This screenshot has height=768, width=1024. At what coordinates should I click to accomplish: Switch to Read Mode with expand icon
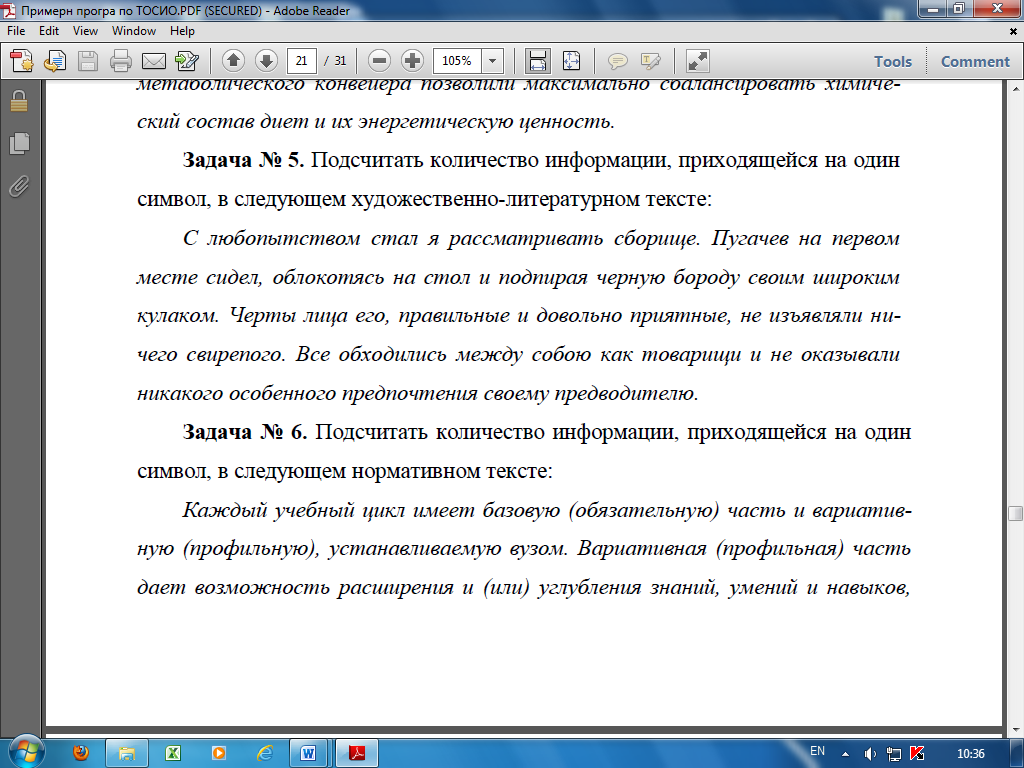point(697,61)
